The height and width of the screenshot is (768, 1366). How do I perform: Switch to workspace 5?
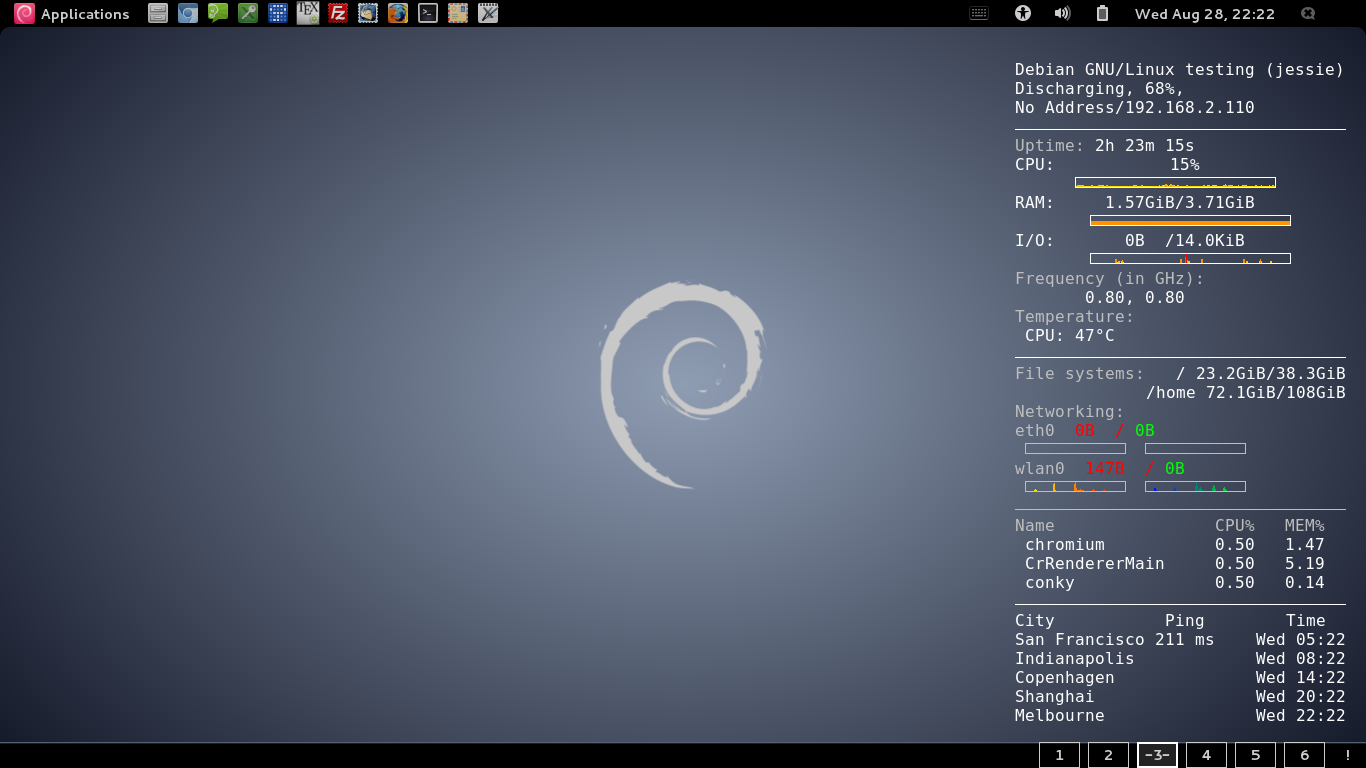[x=1255, y=755]
